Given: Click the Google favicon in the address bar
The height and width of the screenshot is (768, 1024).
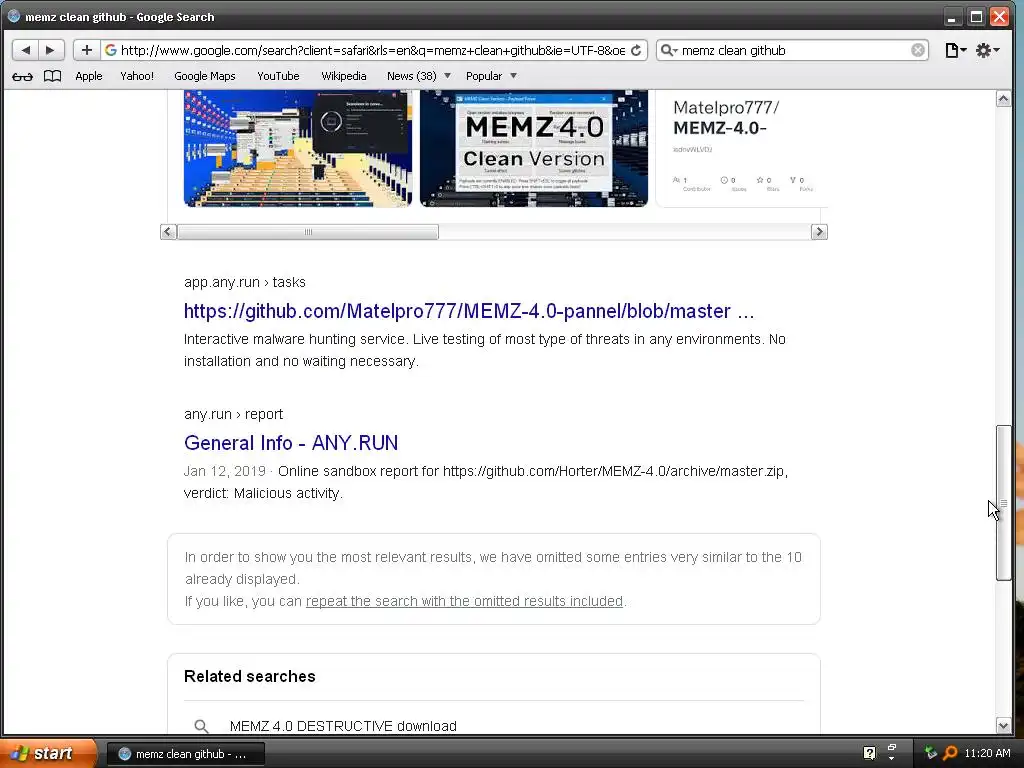Looking at the screenshot, I should coord(110,50).
